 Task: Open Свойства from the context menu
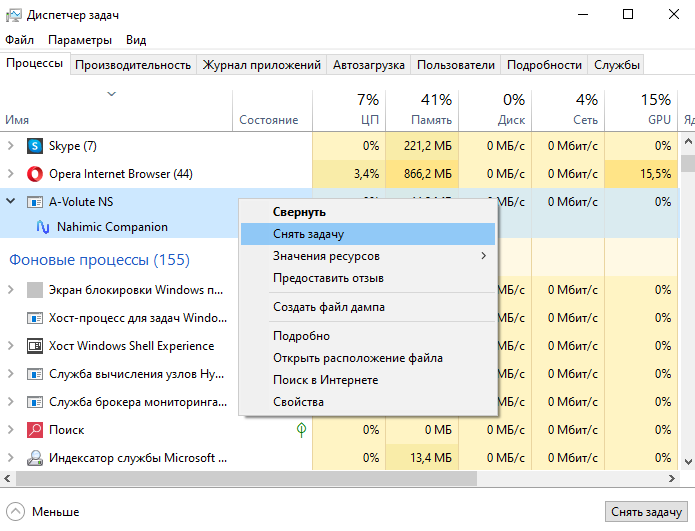coord(368,402)
